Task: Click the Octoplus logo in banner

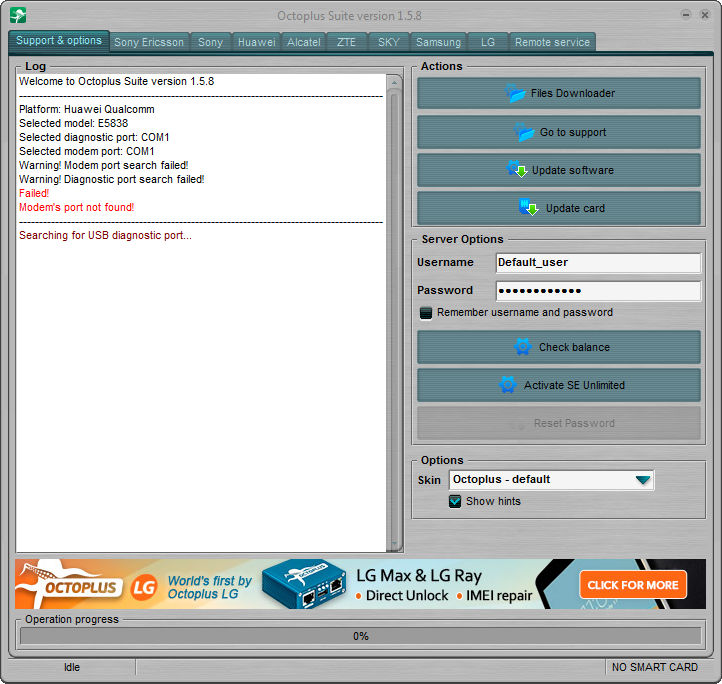Action: (x=69, y=584)
